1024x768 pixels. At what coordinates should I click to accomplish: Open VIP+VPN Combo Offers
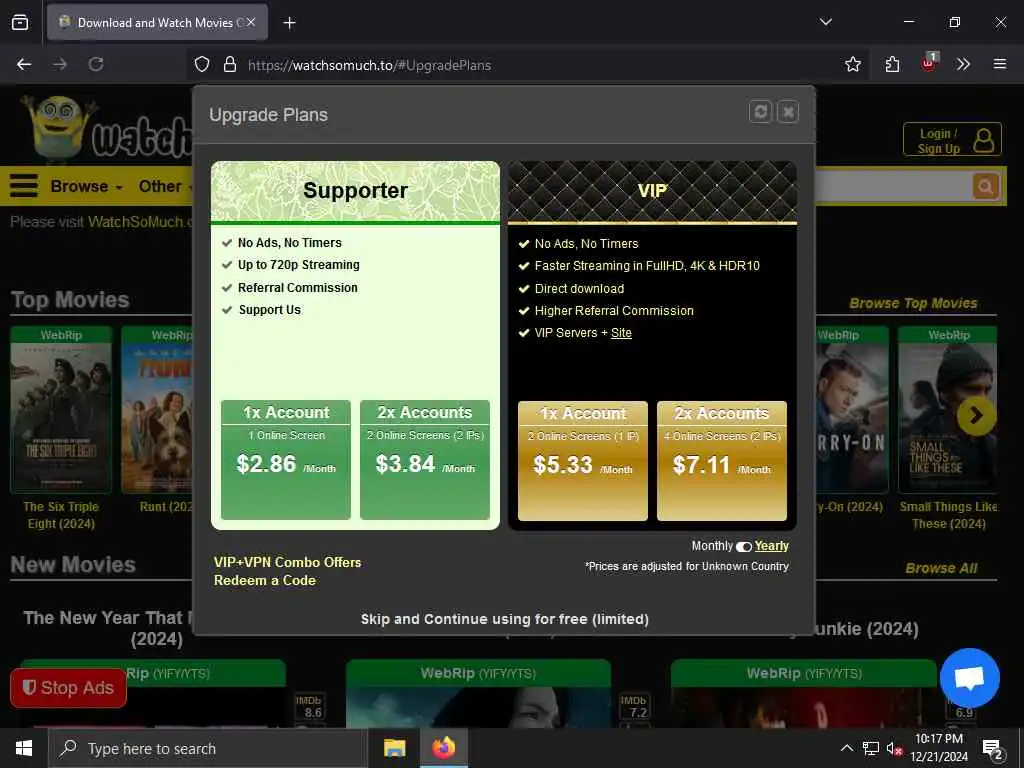pyautogui.click(x=287, y=562)
